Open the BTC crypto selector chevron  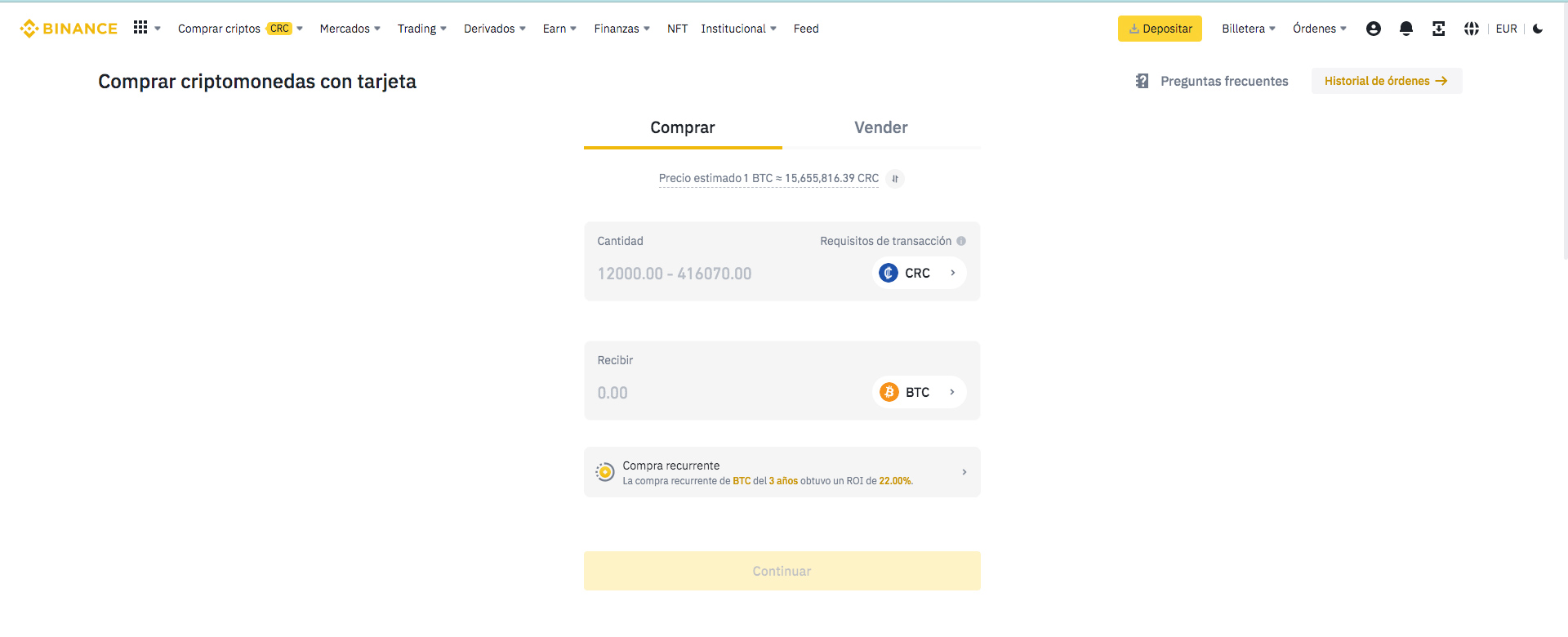click(952, 392)
